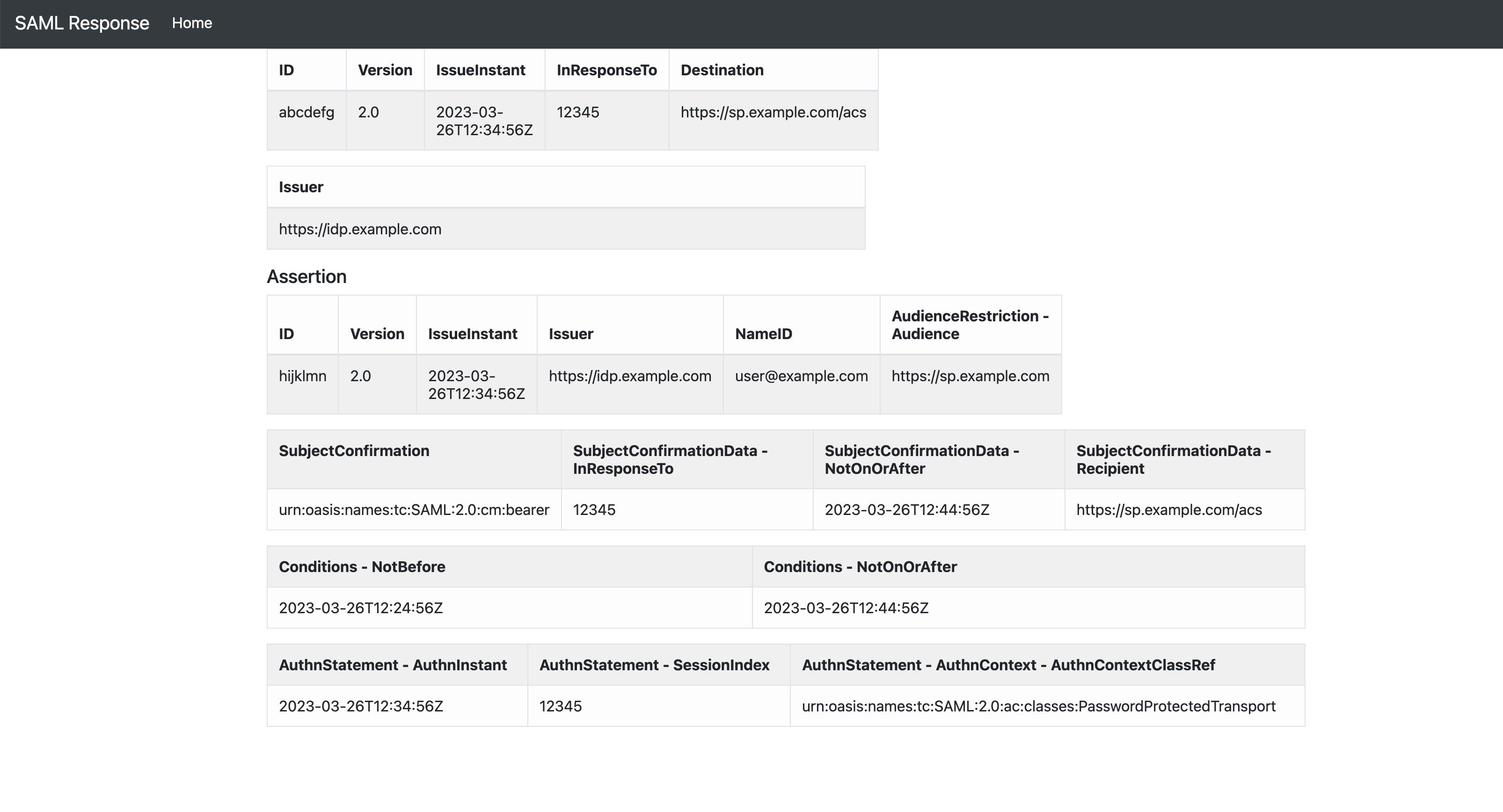Select the user@example.com NameID value
This screenshot has height=812, width=1503.
point(802,384)
